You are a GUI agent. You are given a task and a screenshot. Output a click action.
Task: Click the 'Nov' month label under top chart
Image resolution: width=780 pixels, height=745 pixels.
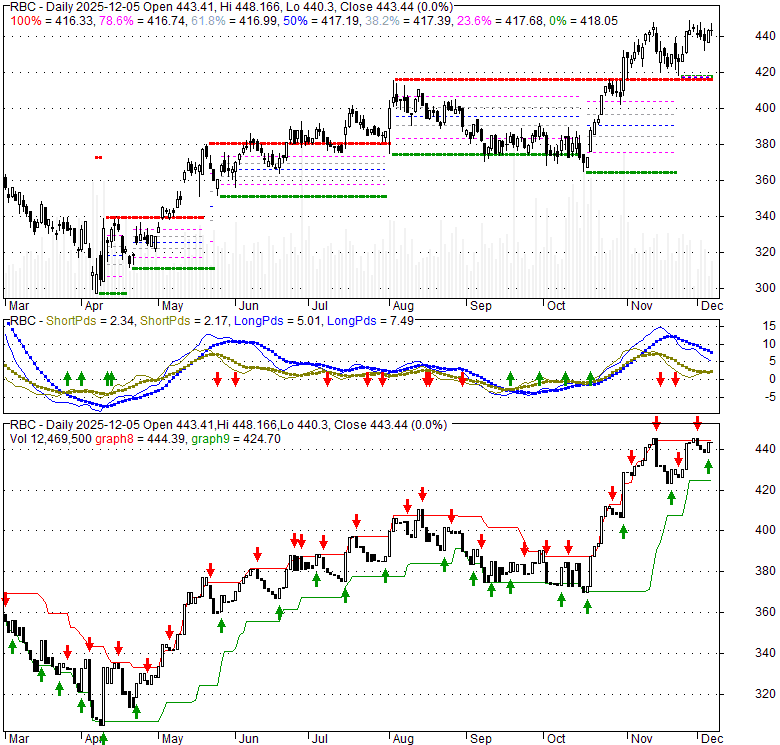coord(641,306)
